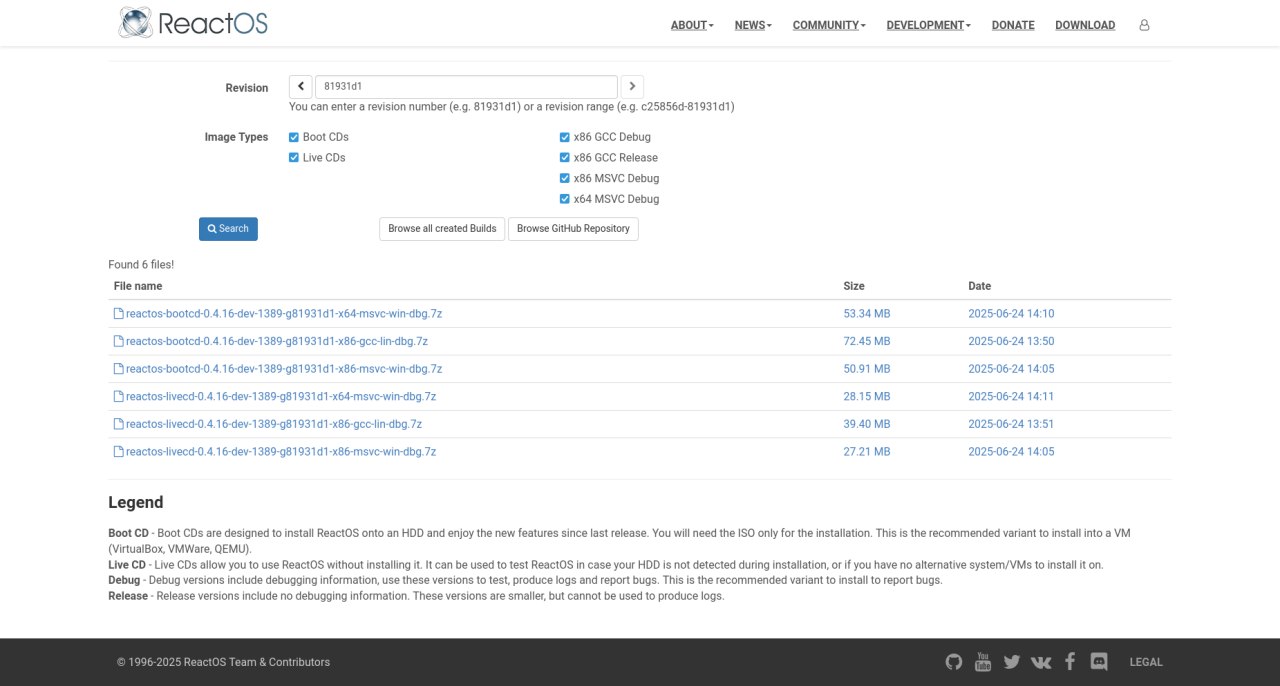Viewport: 1280px width, 686px height.
Task: Open the Discord icon in footer
Action: [1099, 661]
